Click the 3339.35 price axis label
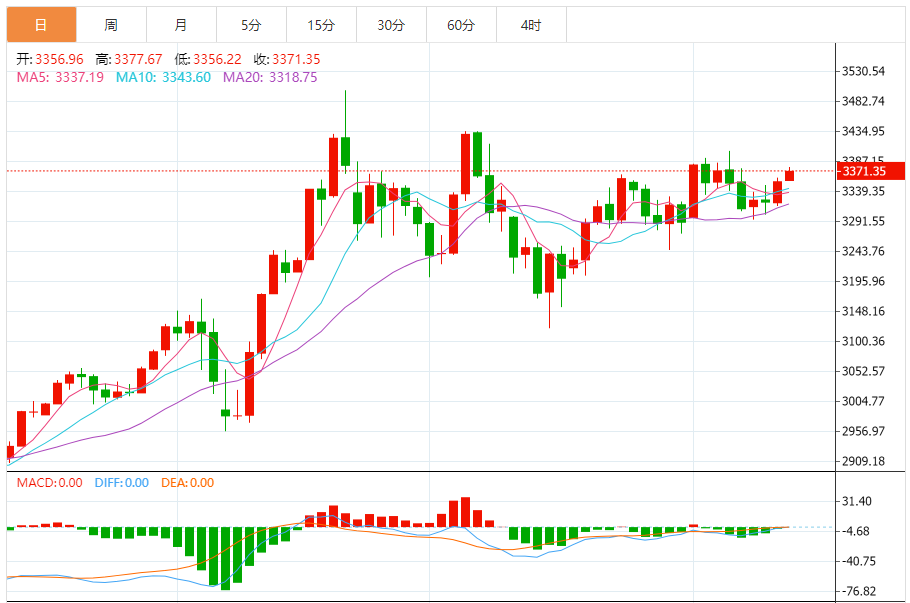Image resolution: width=910 pixels, height=603 pixels. (x=864, y=191)
